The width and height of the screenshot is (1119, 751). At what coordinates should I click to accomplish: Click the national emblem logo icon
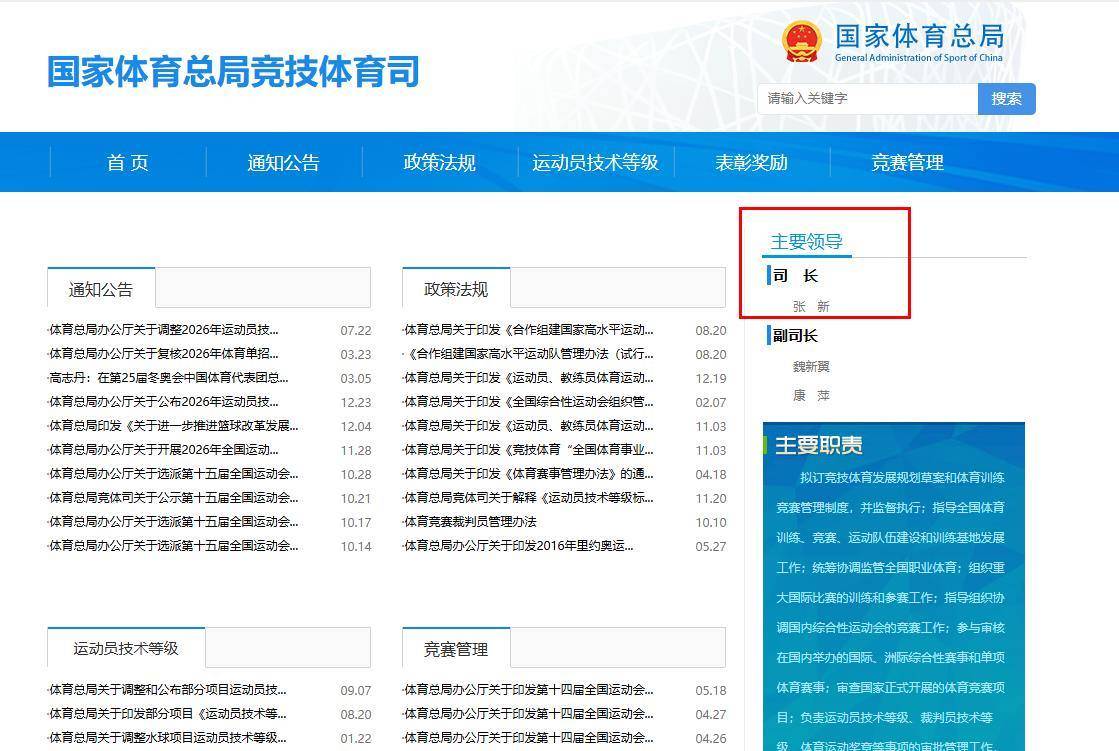(801, 41)
